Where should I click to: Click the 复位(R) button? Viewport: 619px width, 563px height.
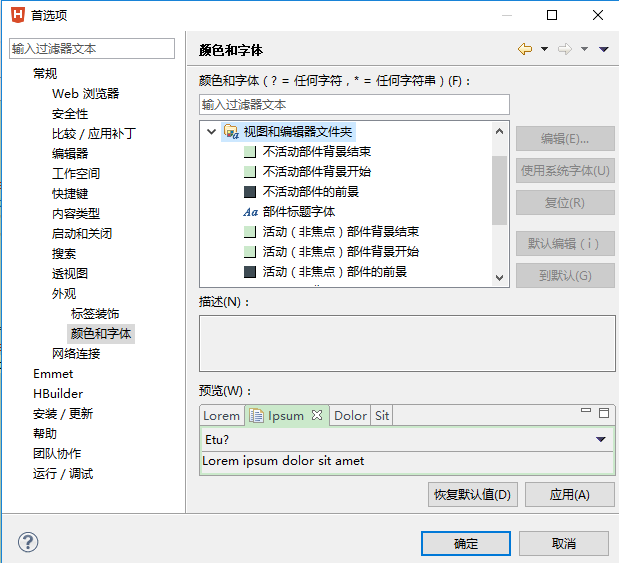coord(565,203)
